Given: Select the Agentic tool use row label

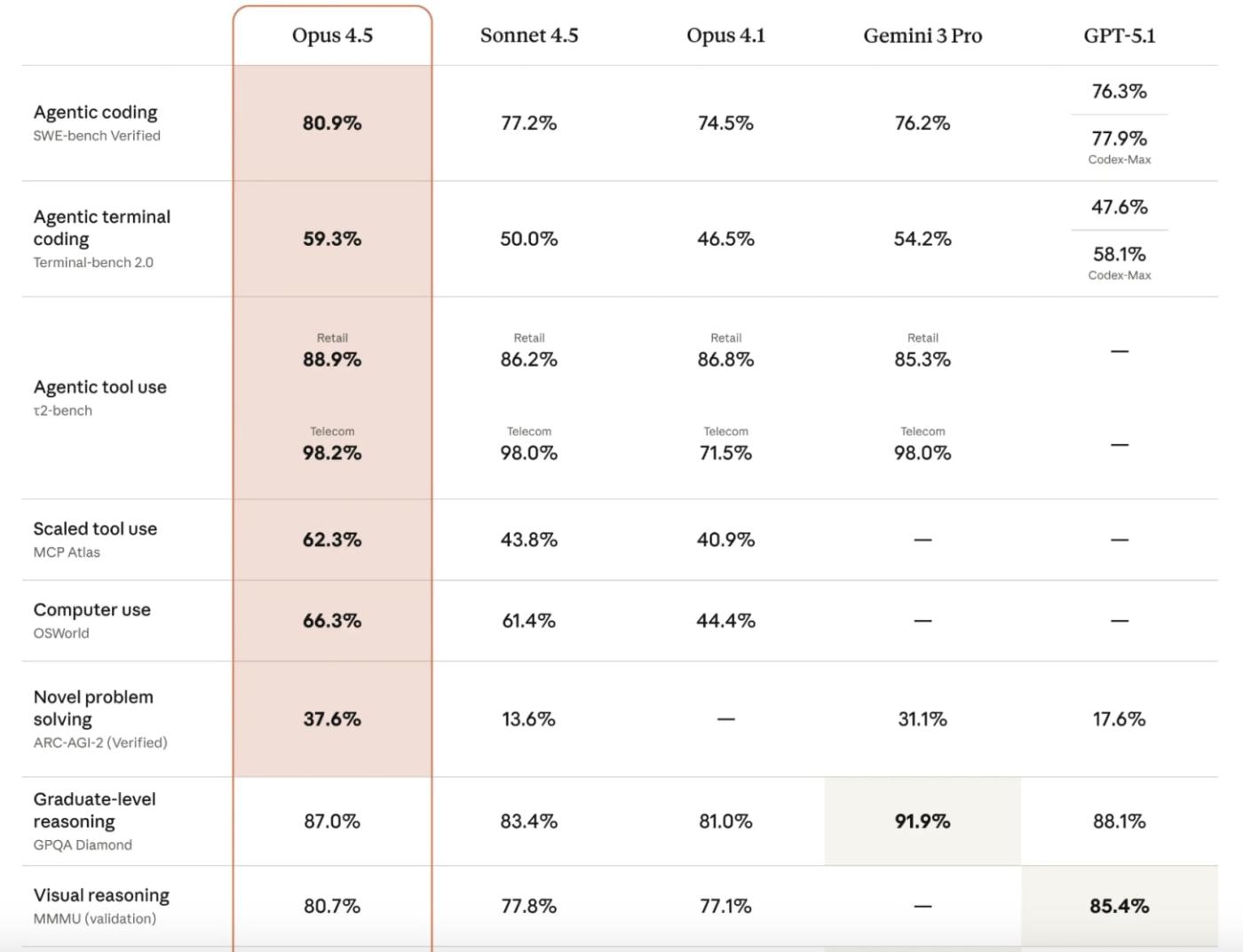Looking at the screenshot, I should (100, 387).
